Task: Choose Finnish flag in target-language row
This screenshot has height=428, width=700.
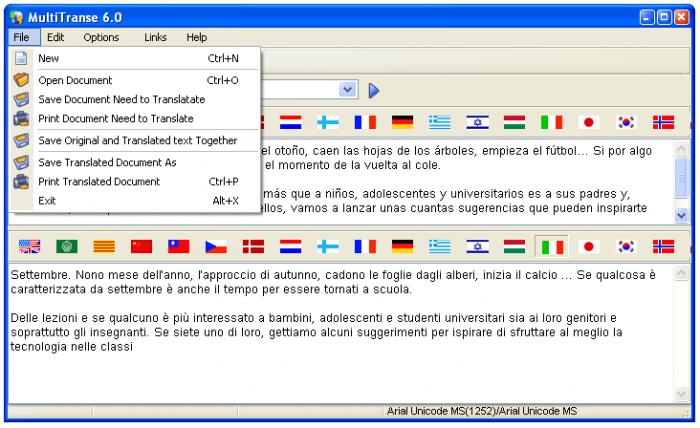Action: click(328, 246)
